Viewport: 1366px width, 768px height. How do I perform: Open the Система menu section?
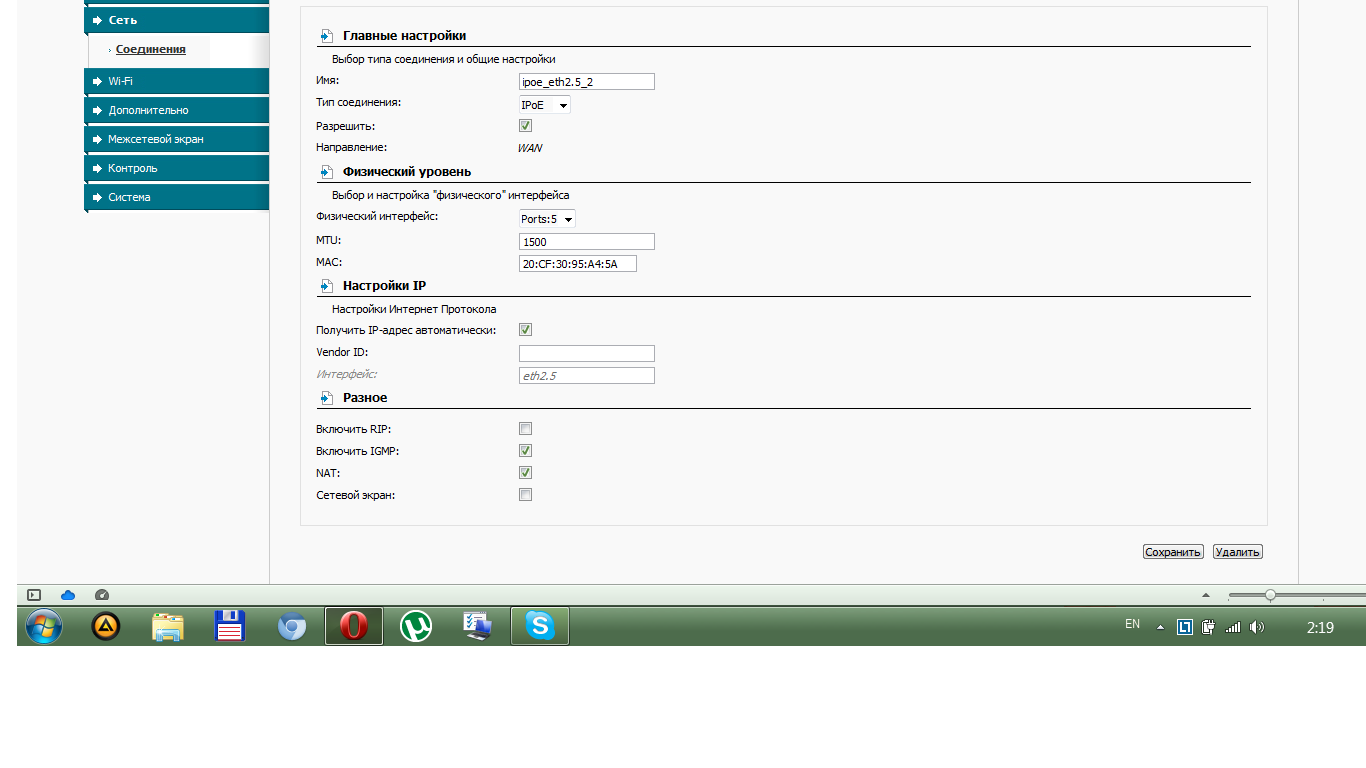click(x=177, y=197)
